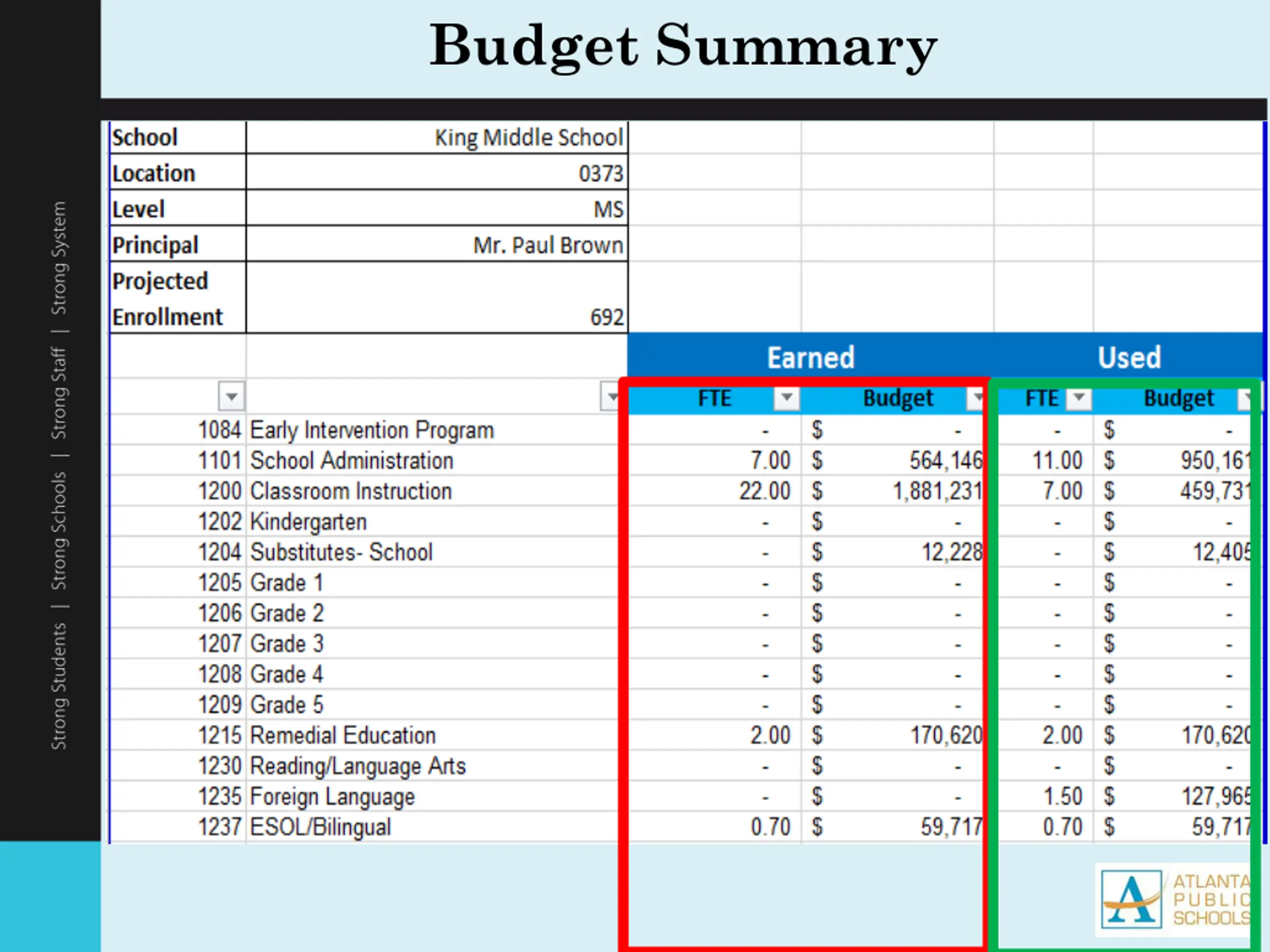1270x952 pixels.
Task: Select the Reading/Language Arts row label
Action: [358, 767]
